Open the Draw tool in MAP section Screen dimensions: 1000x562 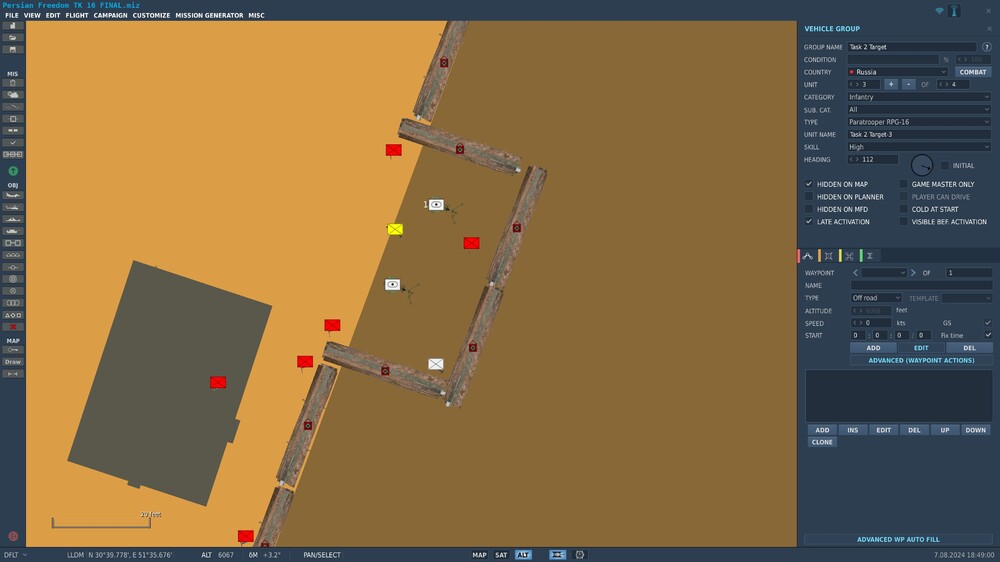[13, 362]
